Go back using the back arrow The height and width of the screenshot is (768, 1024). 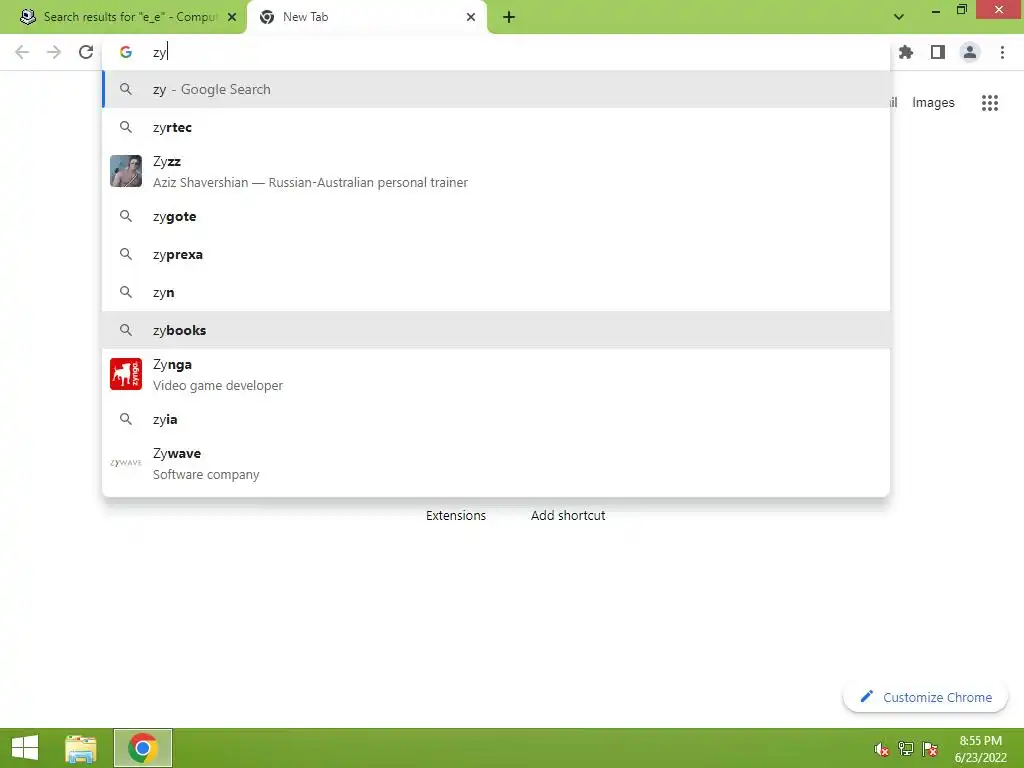click(22, 52)
